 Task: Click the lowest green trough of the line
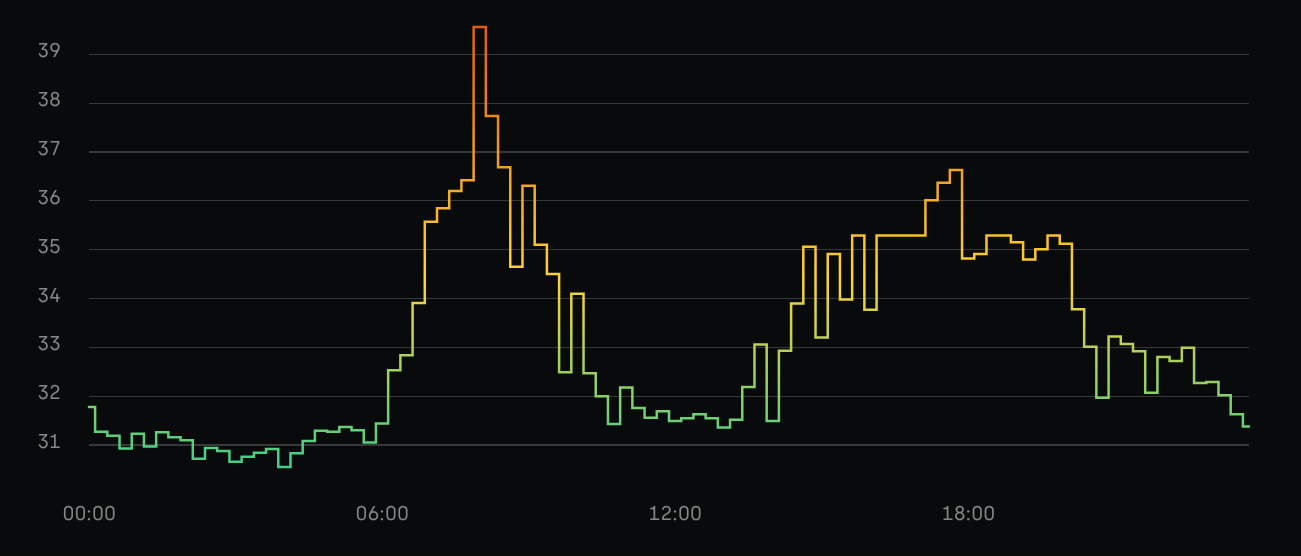point(284,467)
